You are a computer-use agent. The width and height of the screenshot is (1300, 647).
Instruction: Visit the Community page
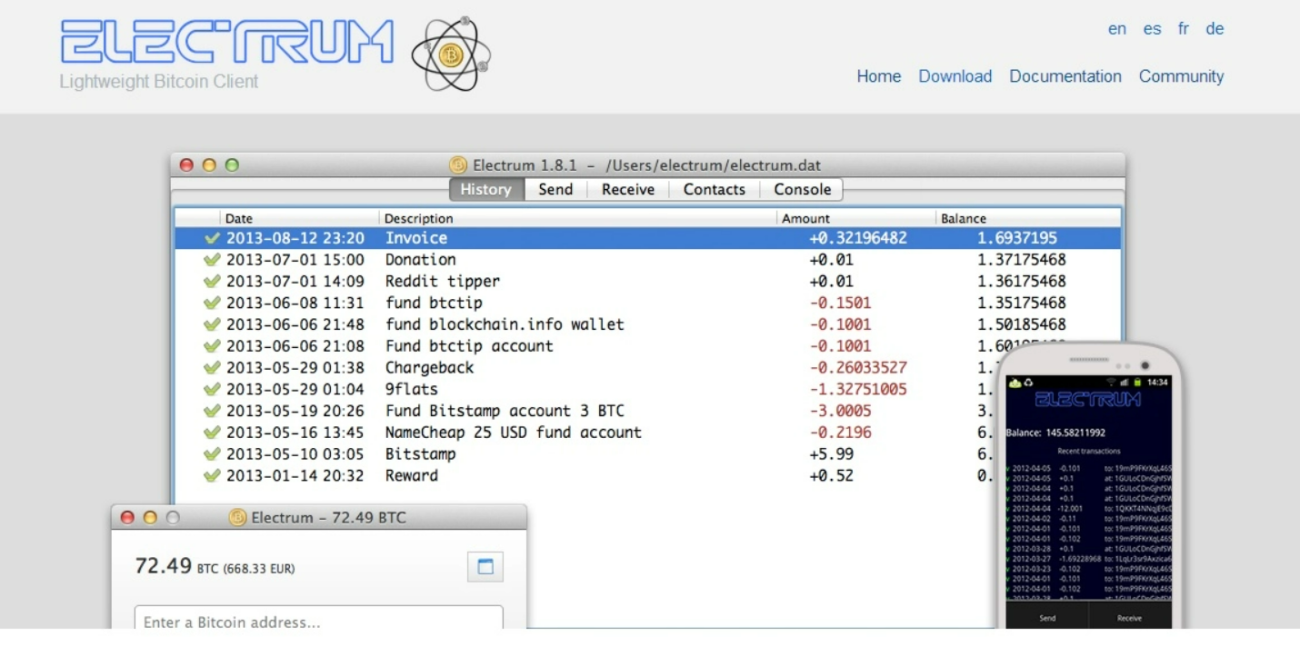1181,76
